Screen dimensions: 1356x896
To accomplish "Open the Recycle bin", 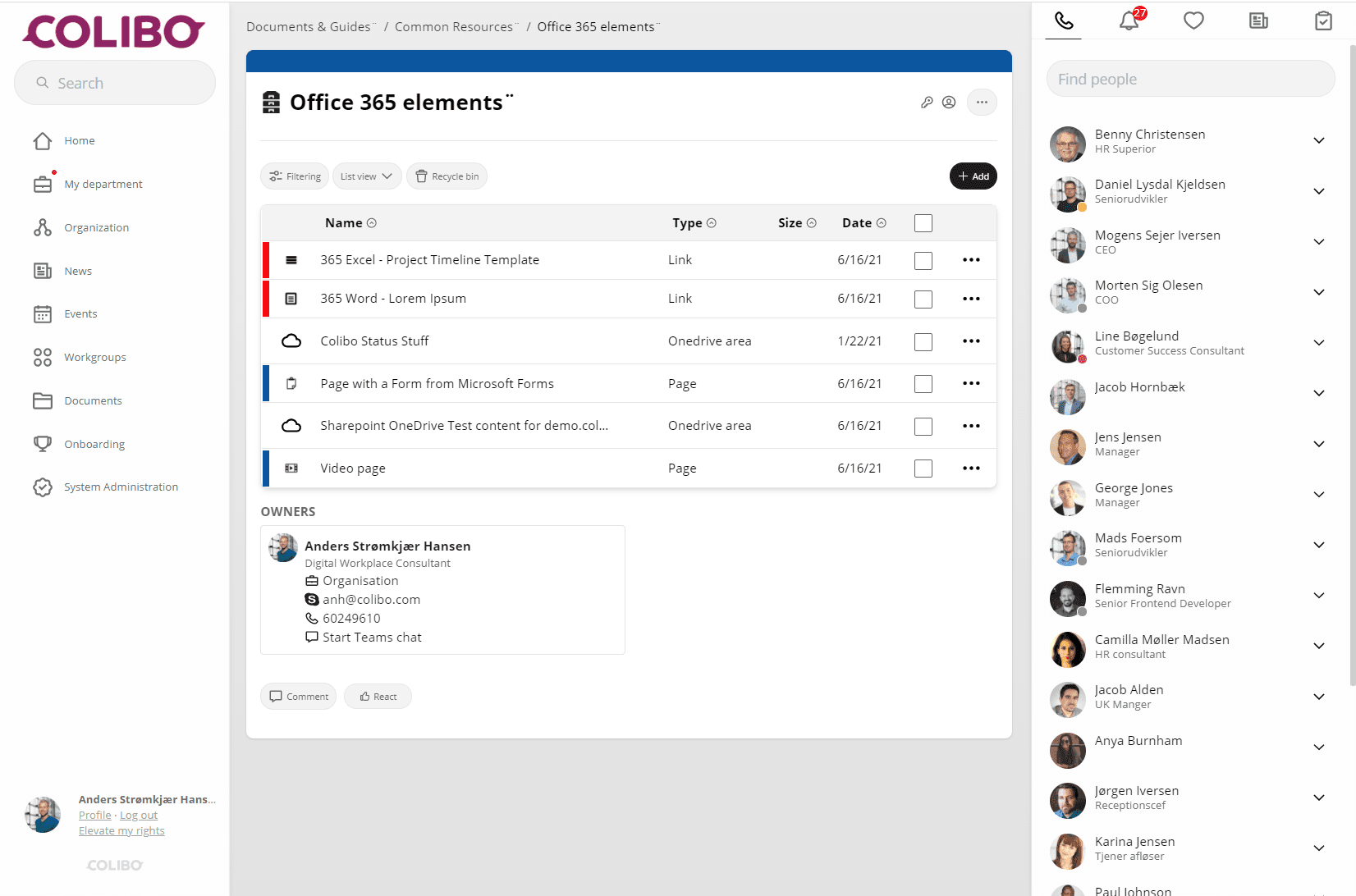I will click(x=447, y=176).
